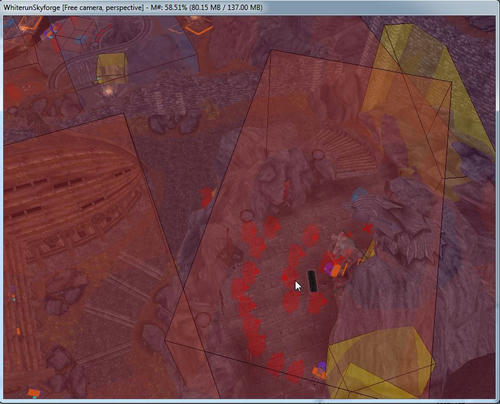The height and width of the screenshot is (404, 500).
Task: Select the red marker on the large box's left edge
Action: tap(208, 197)
